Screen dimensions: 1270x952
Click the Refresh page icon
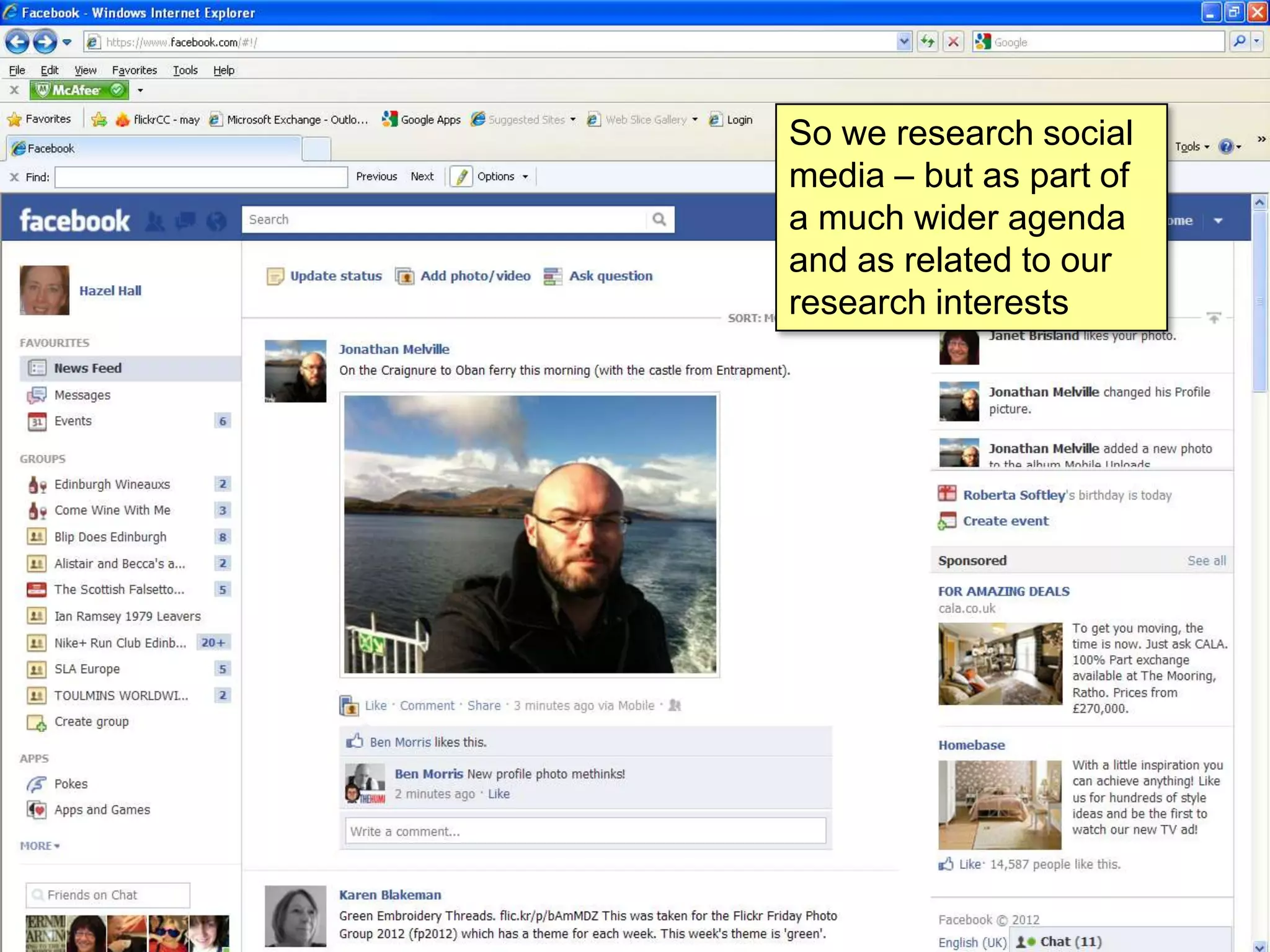point(928,42)
